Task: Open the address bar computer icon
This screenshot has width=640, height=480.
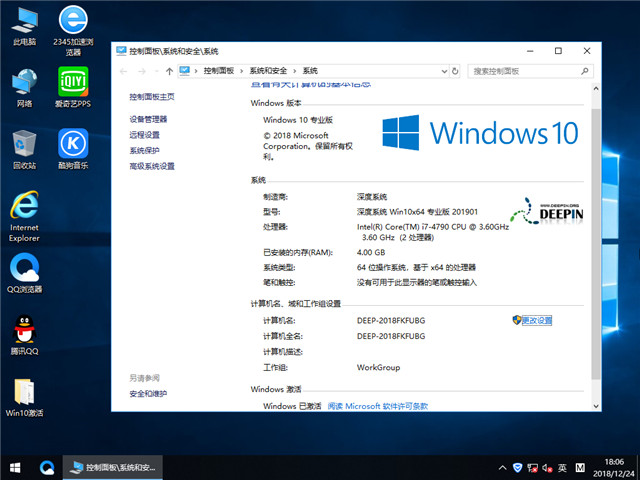Action: [x=185, y=71]
